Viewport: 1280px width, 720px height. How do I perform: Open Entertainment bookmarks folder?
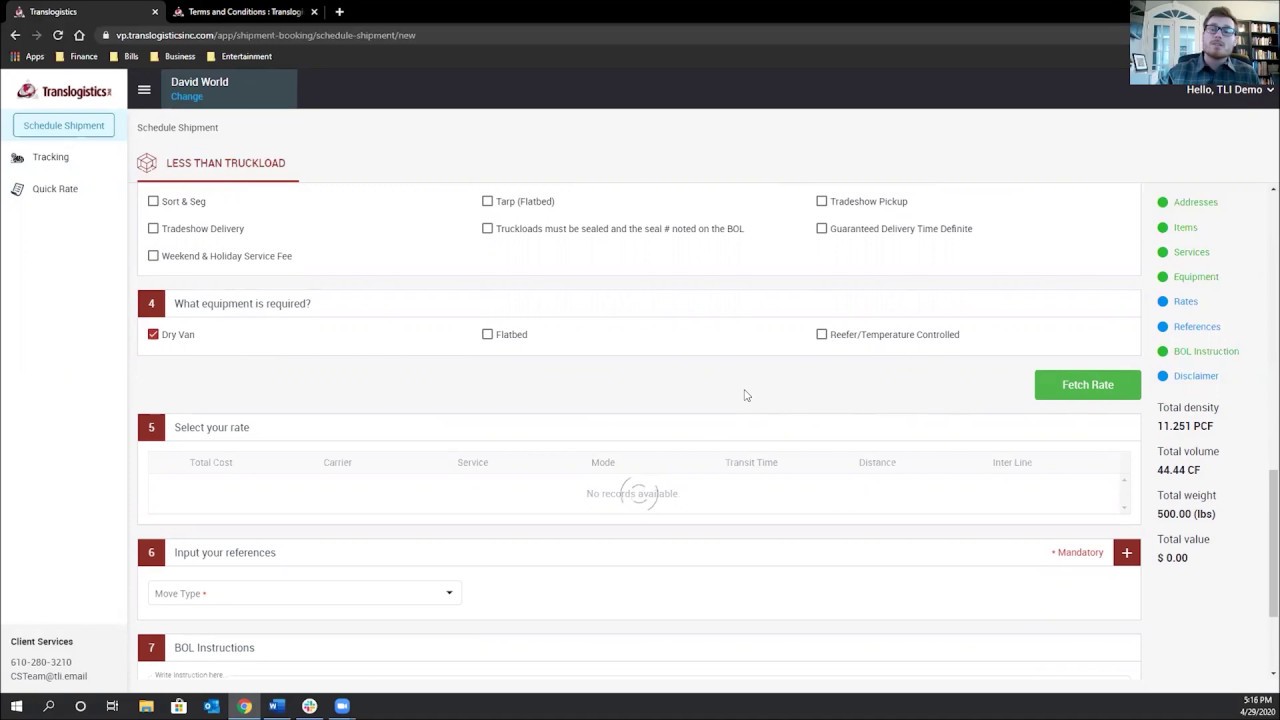click(239, 57)
